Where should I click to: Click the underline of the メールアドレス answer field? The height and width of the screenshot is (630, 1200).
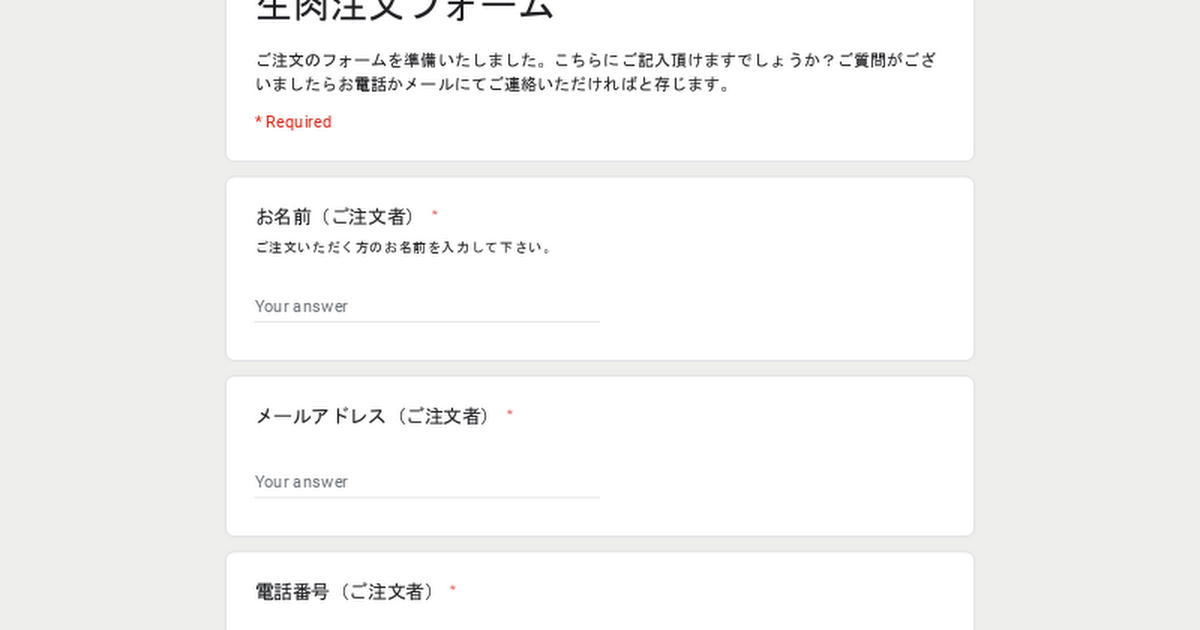[x=427, y=497]
